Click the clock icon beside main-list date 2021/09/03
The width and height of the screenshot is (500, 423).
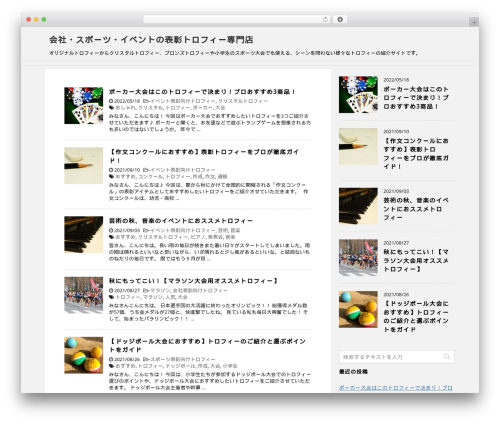coord(111,230)
